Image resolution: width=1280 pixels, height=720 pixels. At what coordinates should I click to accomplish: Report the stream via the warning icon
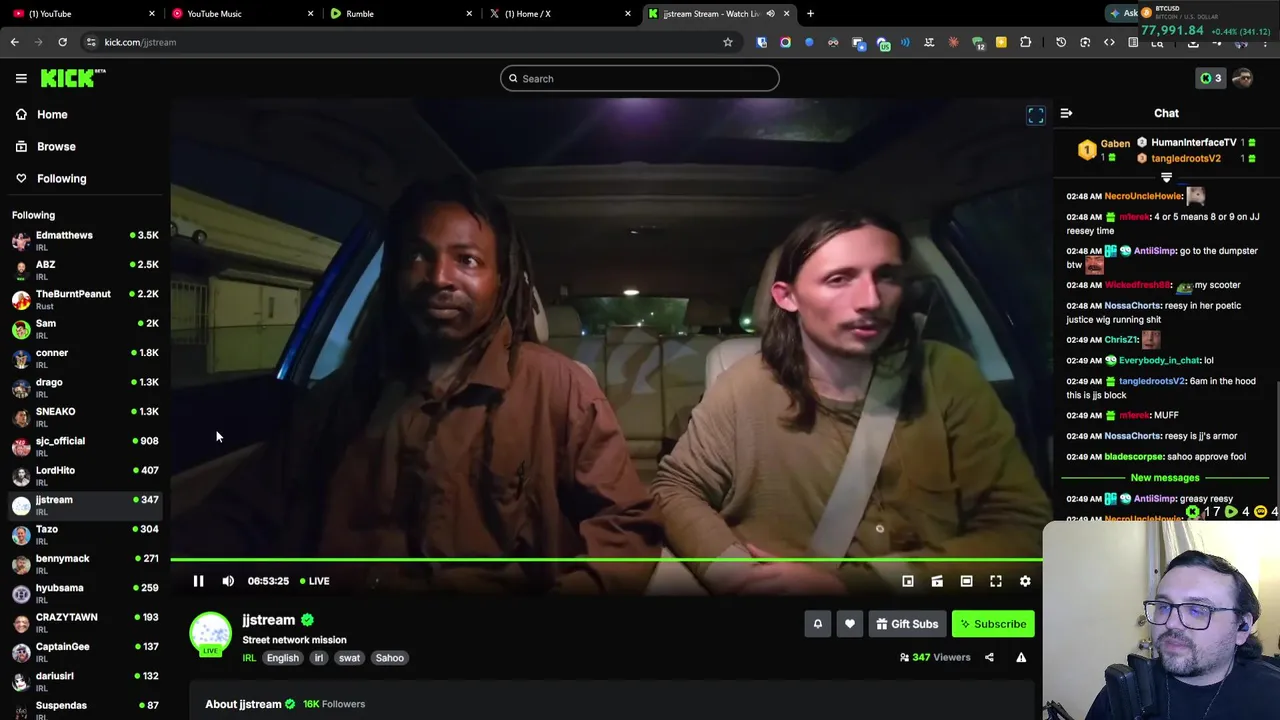tap(1021, 658)
